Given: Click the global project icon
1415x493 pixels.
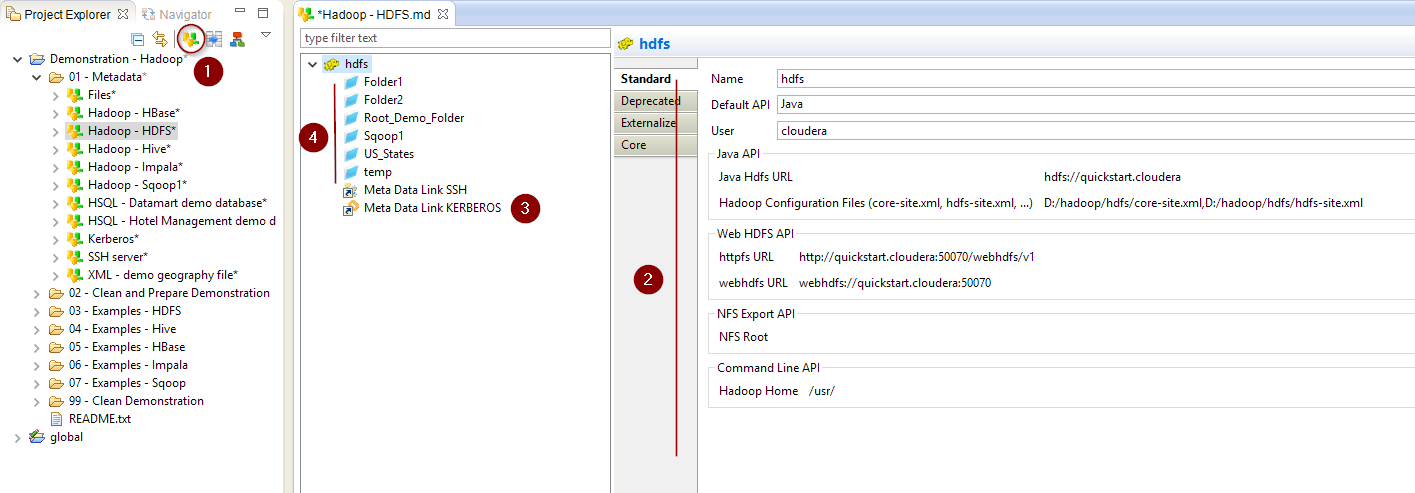Looking at the screenshot, I should point(37,437).
